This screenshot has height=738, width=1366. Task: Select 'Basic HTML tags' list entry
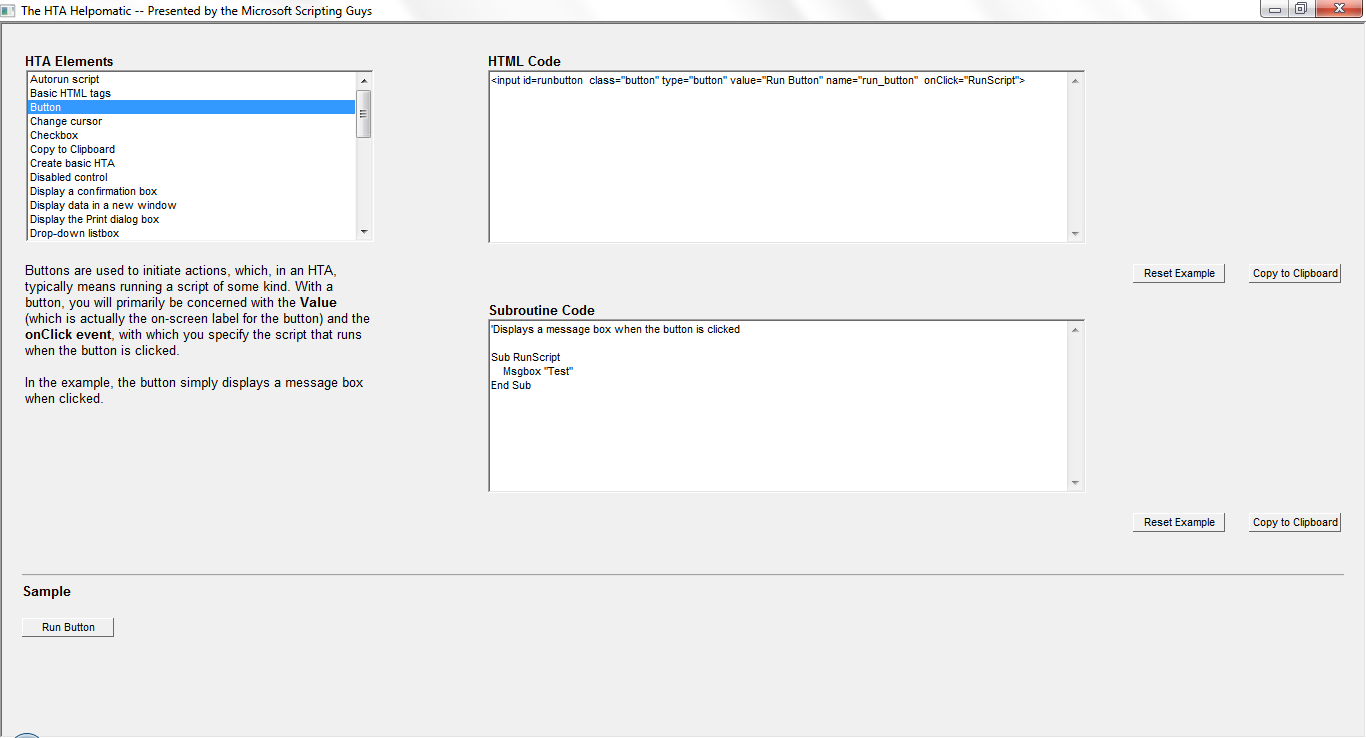tap(192, 93)
